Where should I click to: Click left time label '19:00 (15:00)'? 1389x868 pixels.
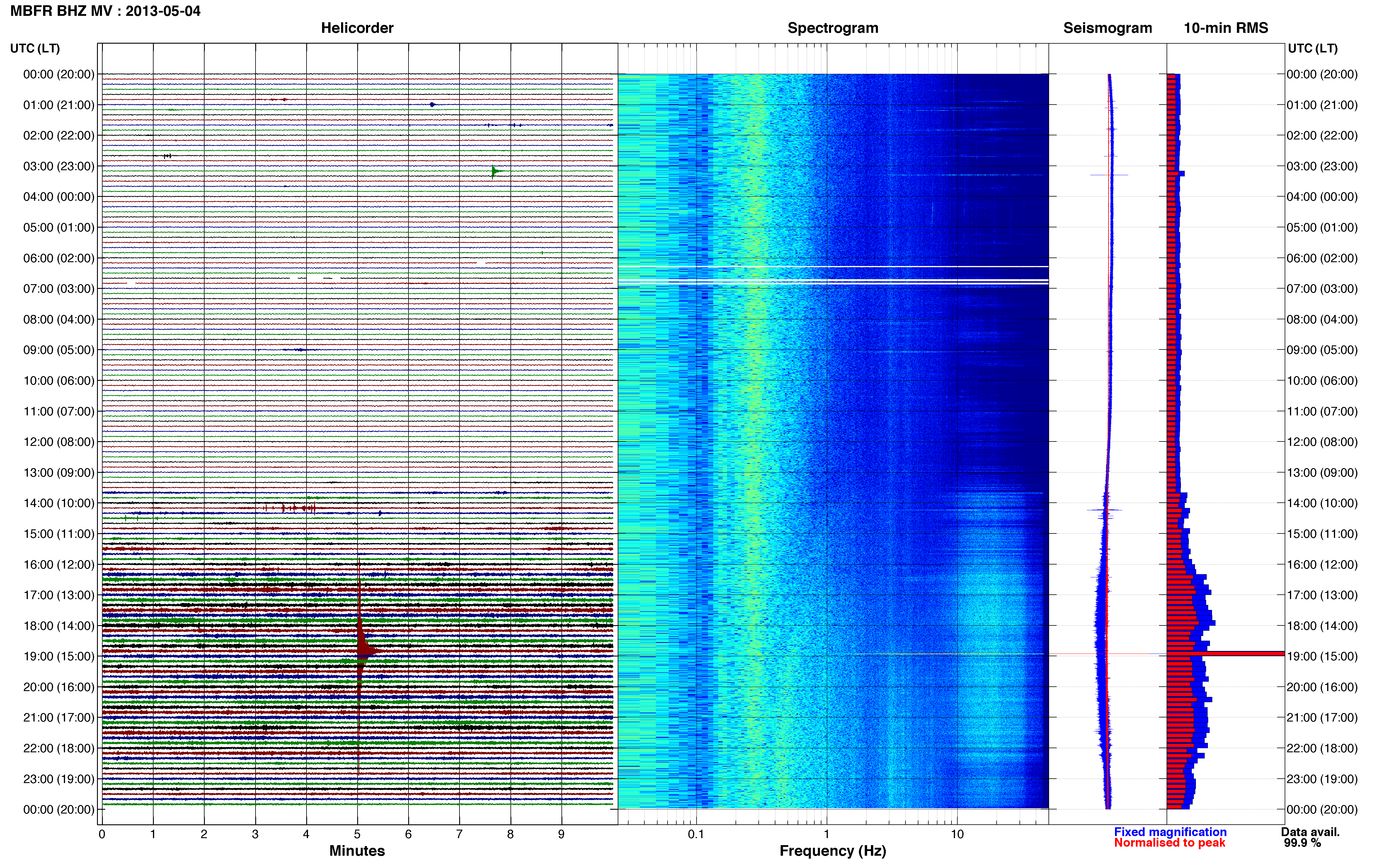click(x=59, y=656)
